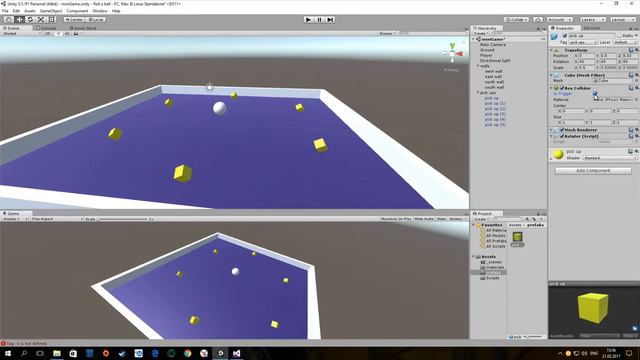
Task: Open the Create menu in Hierarchy panel
Action: pos(480,33)
